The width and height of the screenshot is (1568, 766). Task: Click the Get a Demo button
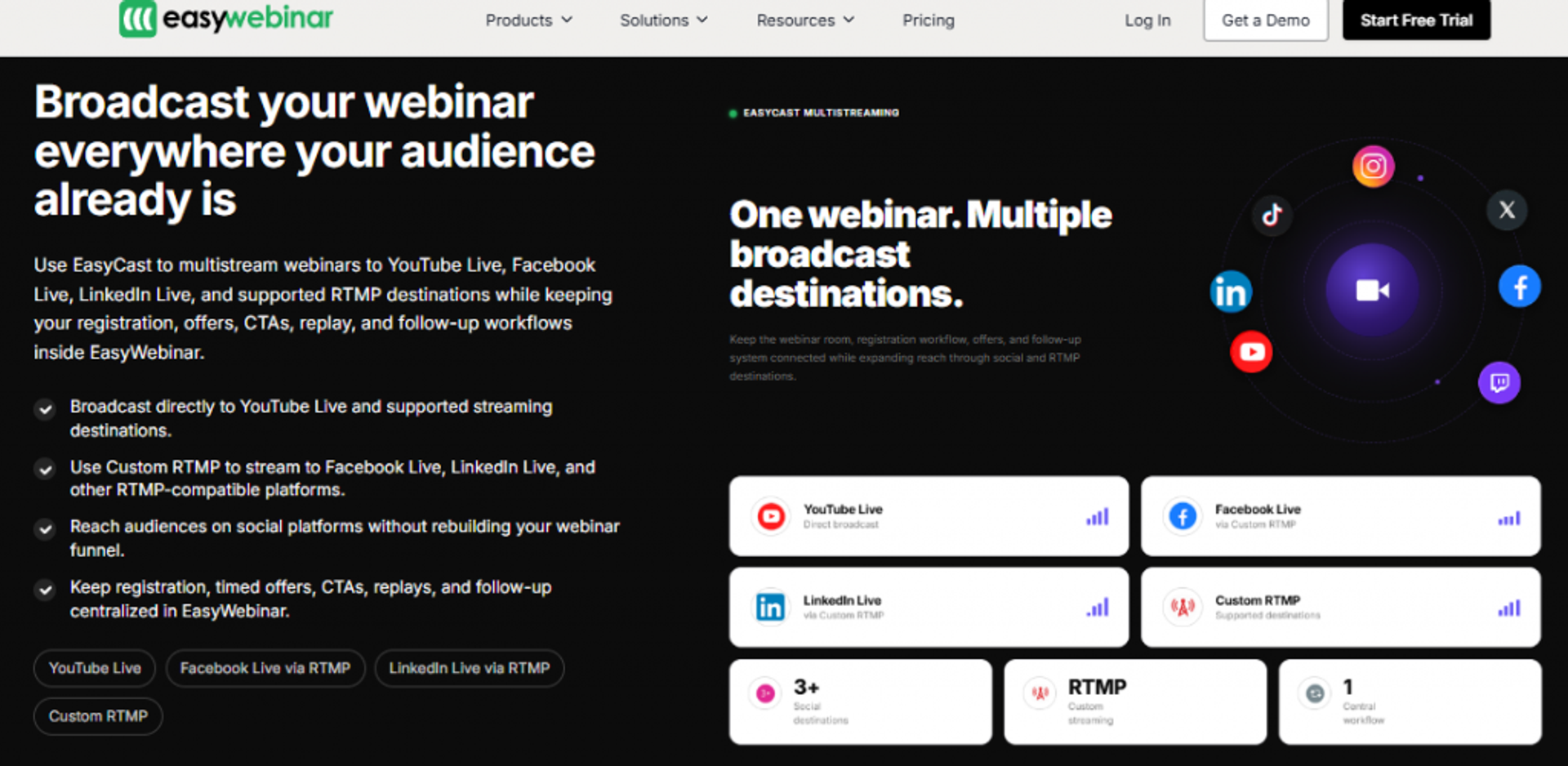(1265, 20)
